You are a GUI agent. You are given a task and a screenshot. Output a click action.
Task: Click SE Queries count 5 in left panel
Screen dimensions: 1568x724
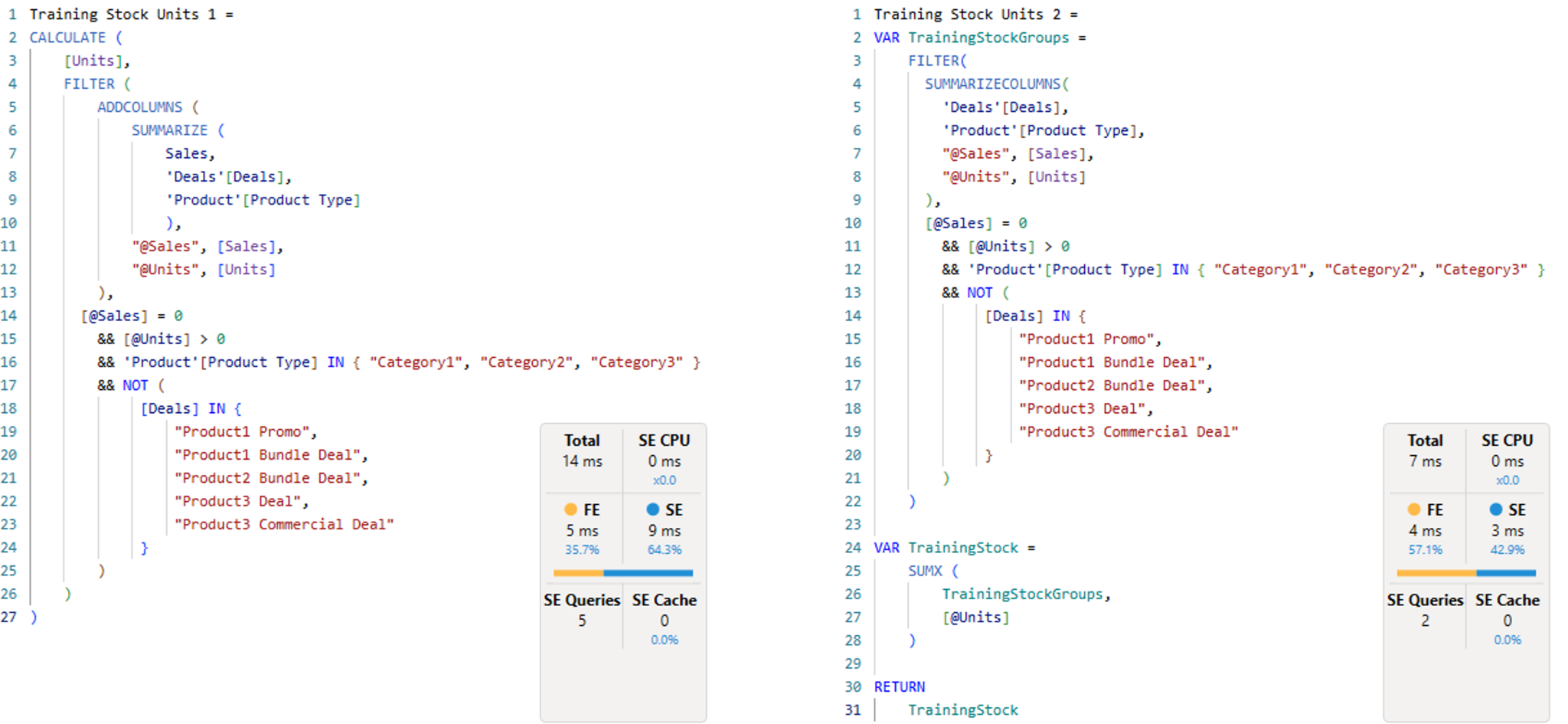582,621
